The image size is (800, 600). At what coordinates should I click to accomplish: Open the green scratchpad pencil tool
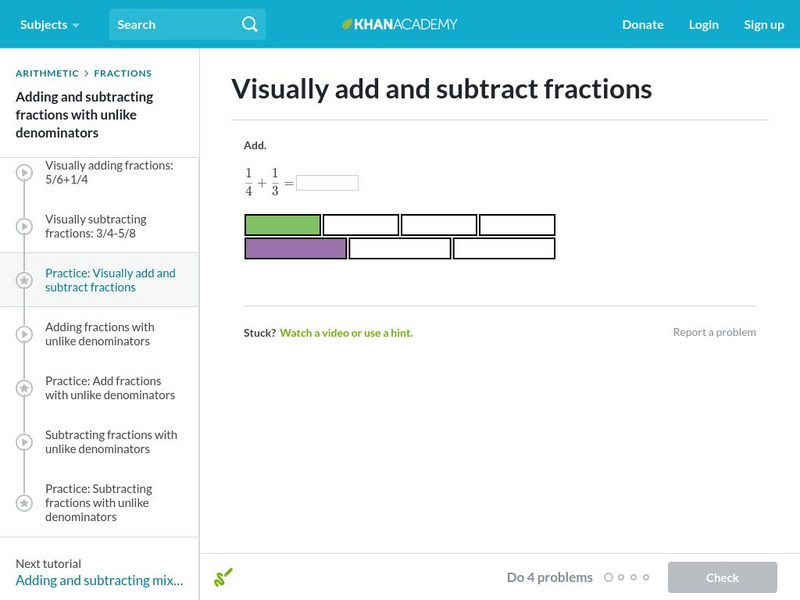point(223,577)
